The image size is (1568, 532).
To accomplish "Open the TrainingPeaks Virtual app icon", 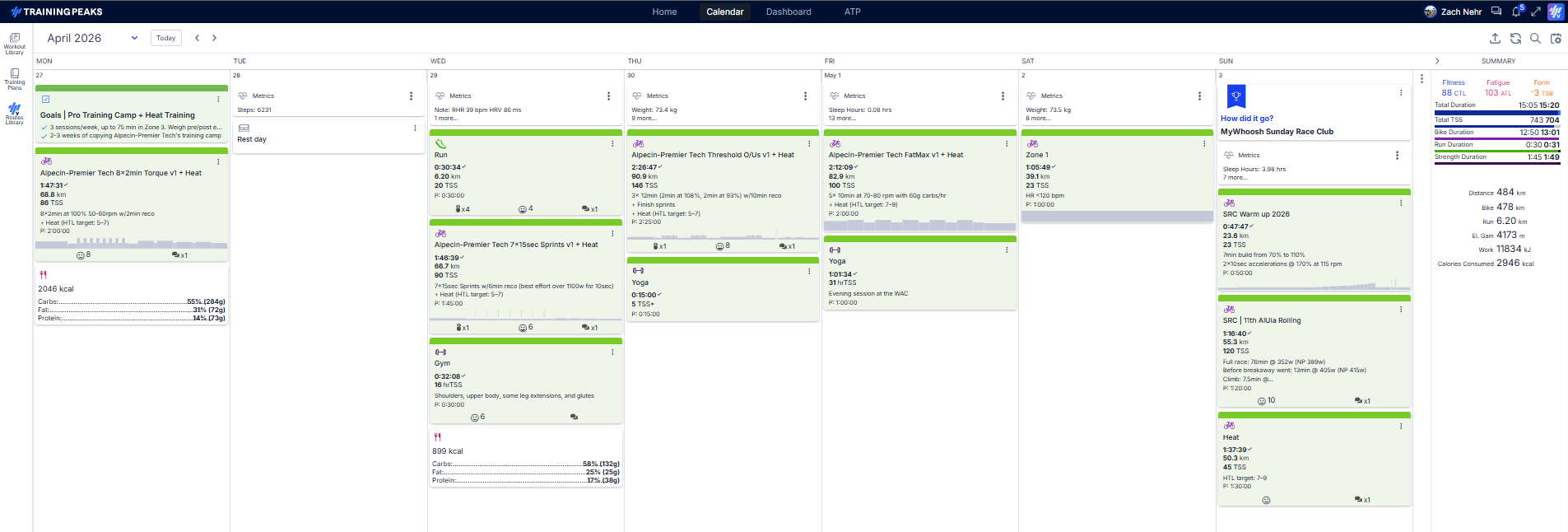I will (1555, 12).
